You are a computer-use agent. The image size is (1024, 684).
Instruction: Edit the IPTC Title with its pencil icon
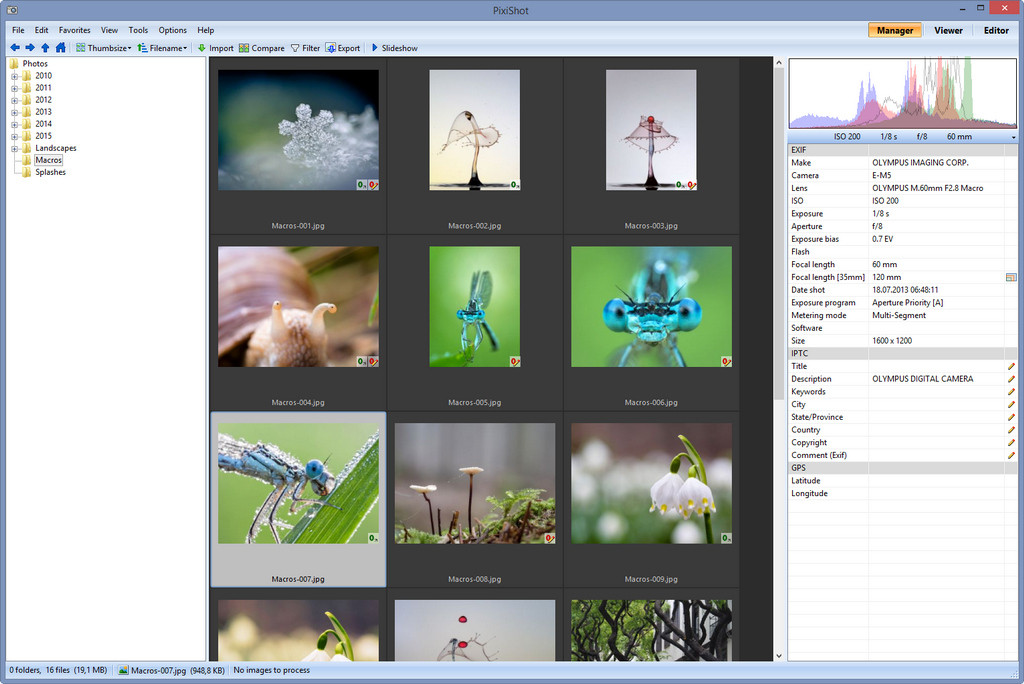[x=1011, y=366]
